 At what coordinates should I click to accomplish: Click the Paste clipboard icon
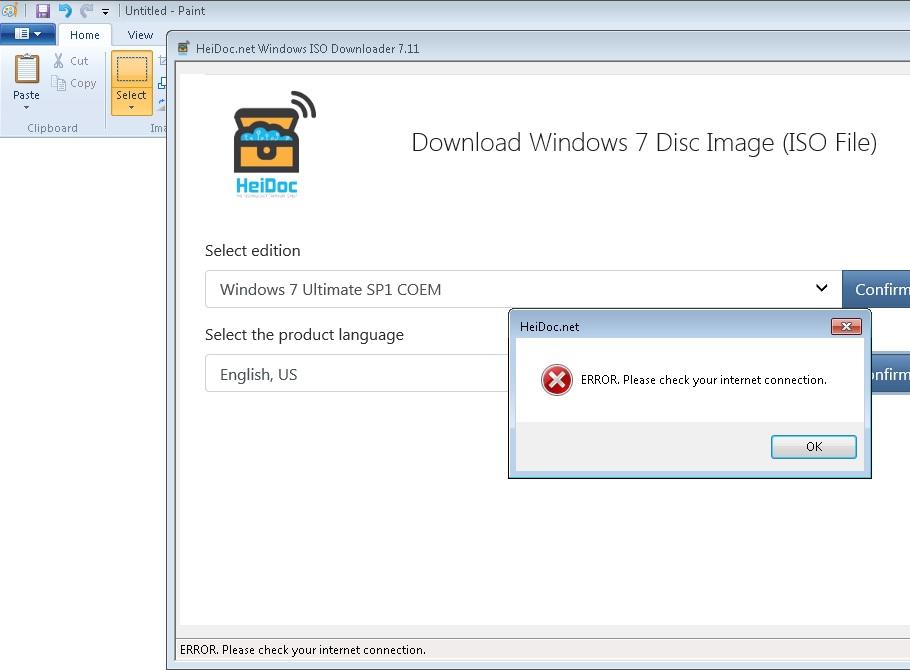(27, 69)
